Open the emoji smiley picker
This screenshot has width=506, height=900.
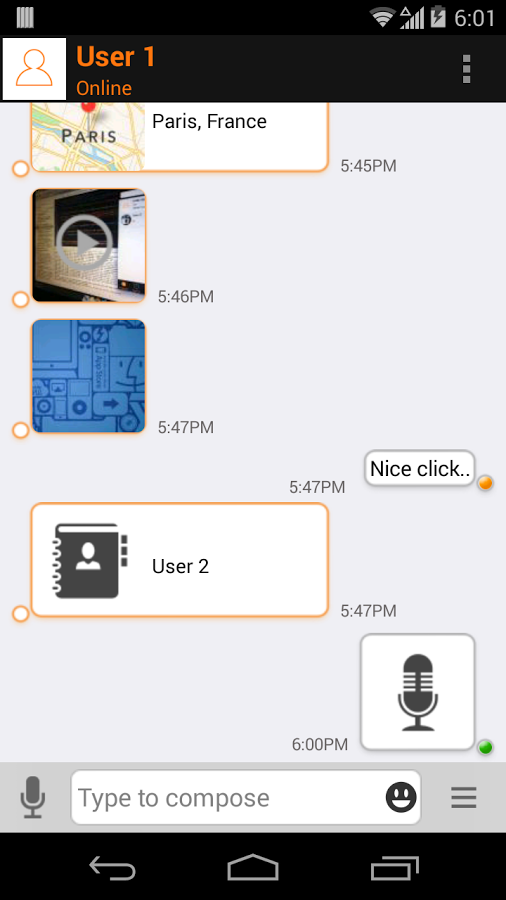pos(401,797)
